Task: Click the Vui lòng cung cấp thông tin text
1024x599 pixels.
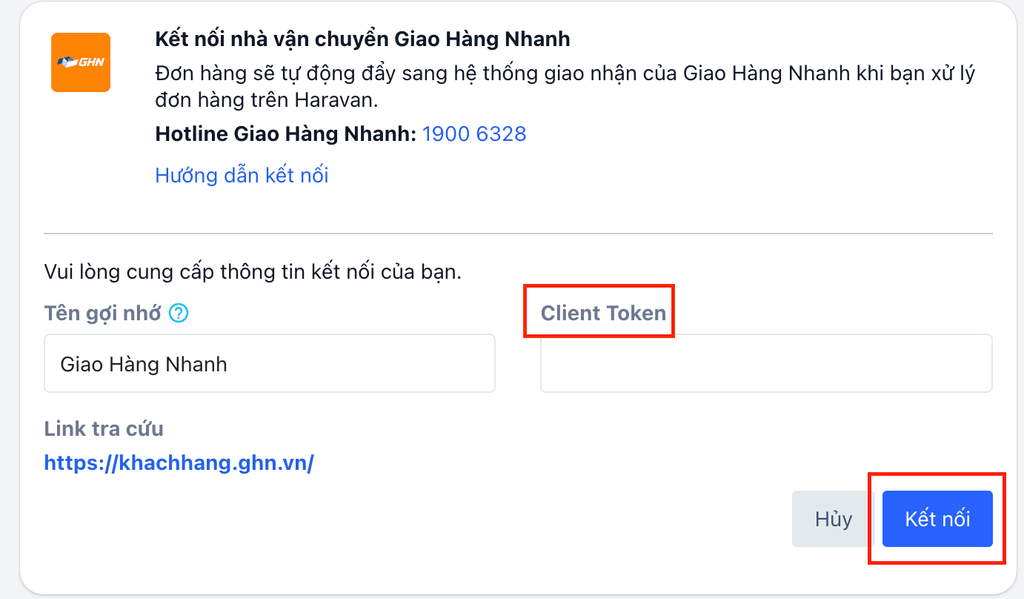Action: click(252, 271)
